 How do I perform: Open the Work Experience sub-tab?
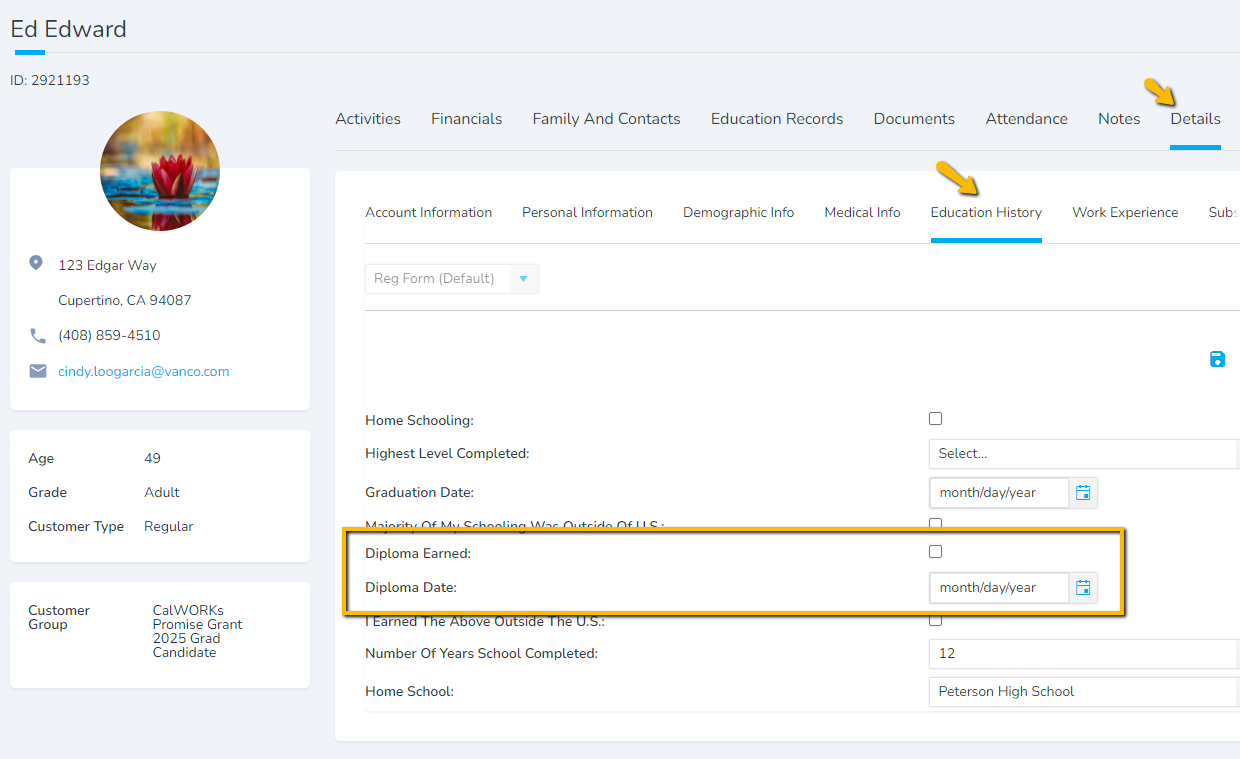[x=1125, y=213]
